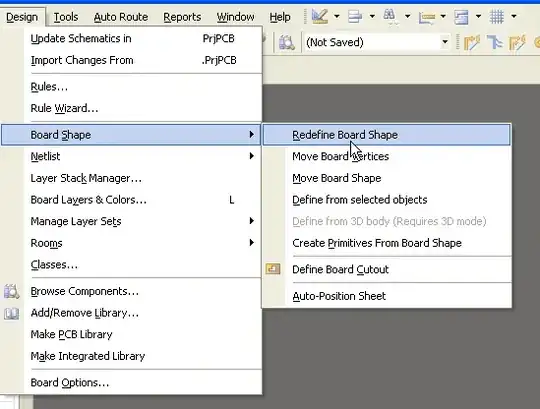
Task: Click the Add/Remove Library book icon
Action: [x=11, y=313]
